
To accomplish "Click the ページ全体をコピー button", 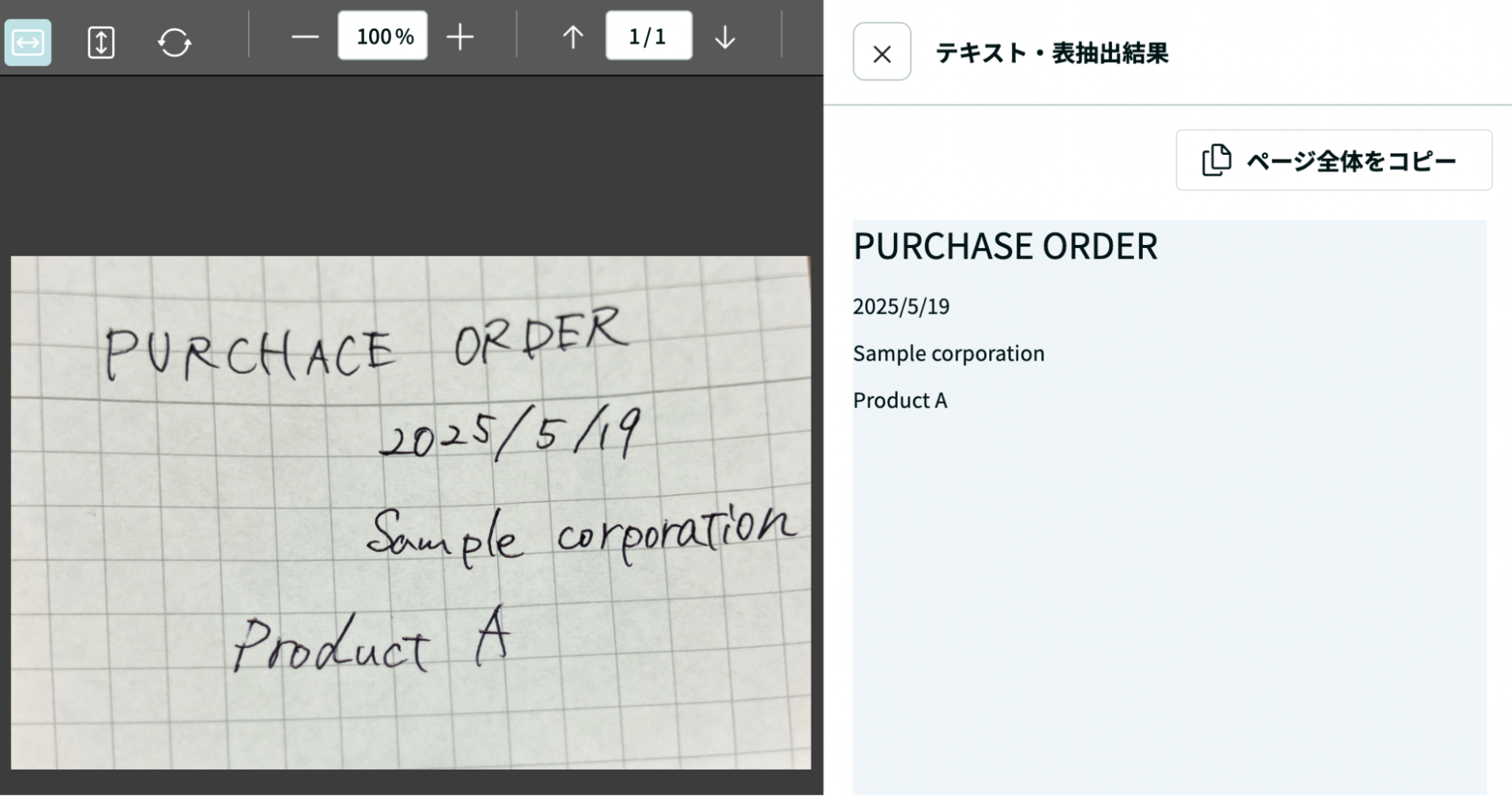I will (1333, 160).
